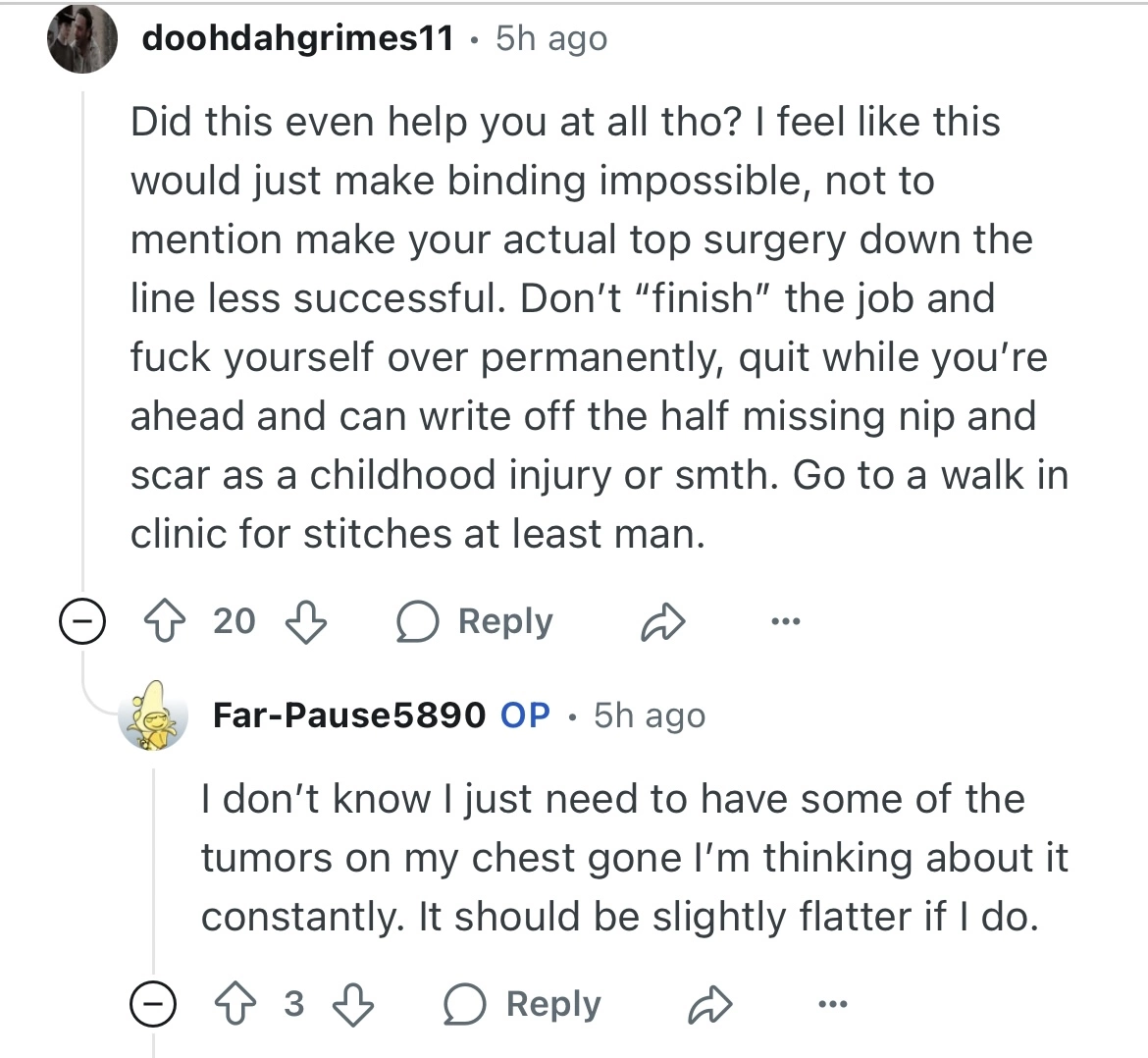Open more options on Far-Pause5890's reply
The width and height of the screenshot is (1148, 1058).
coord(833,1004)
